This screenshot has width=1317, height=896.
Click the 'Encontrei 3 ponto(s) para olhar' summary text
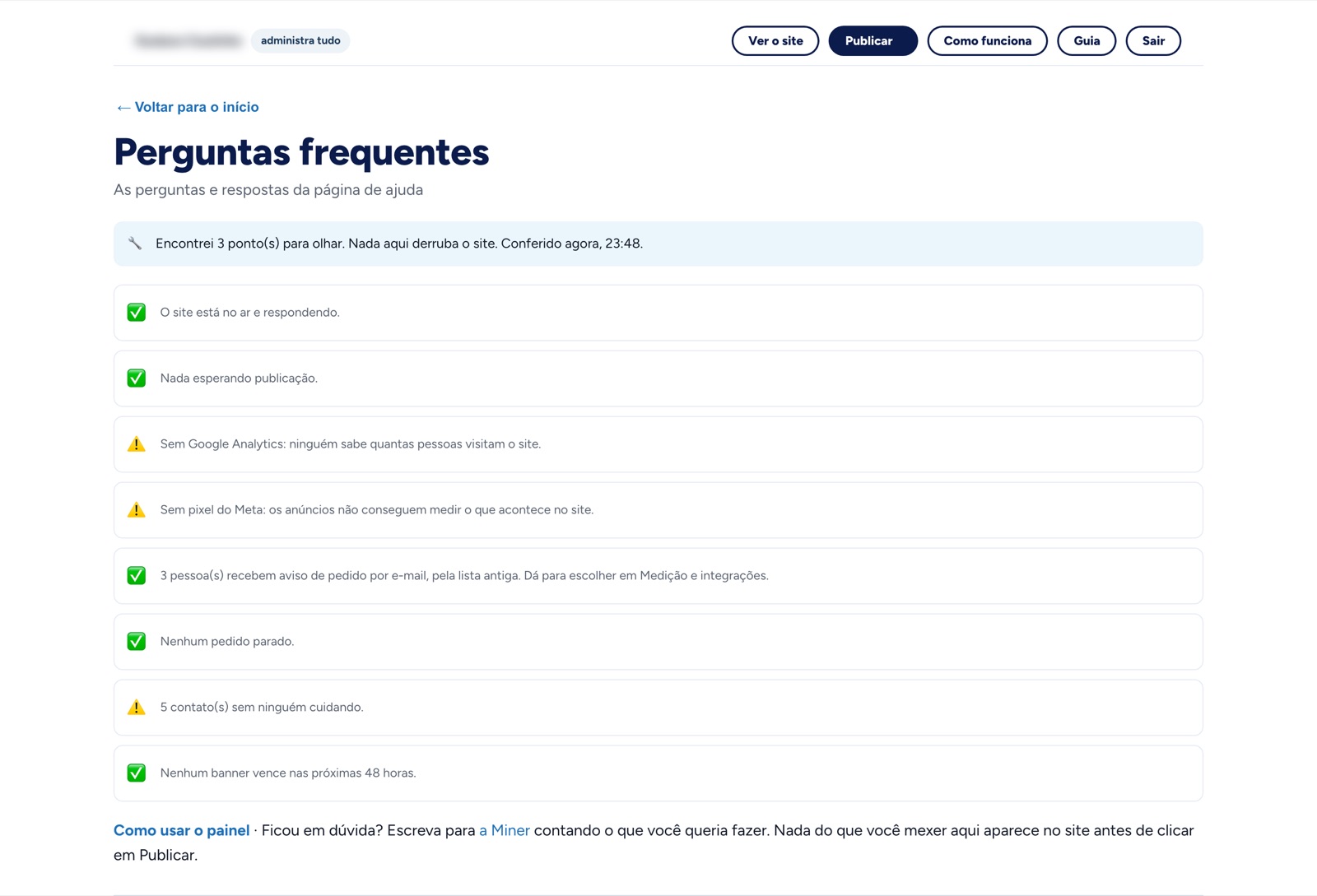point(399,244)
